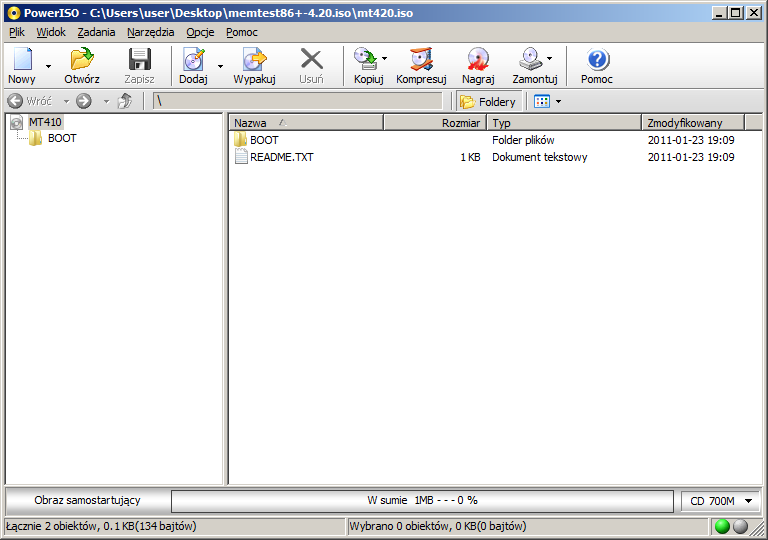The width and height of the screenshot is (768, 540).
Task: Click the capacity progress bar W sumie 1MB
Action: [422, 501]
